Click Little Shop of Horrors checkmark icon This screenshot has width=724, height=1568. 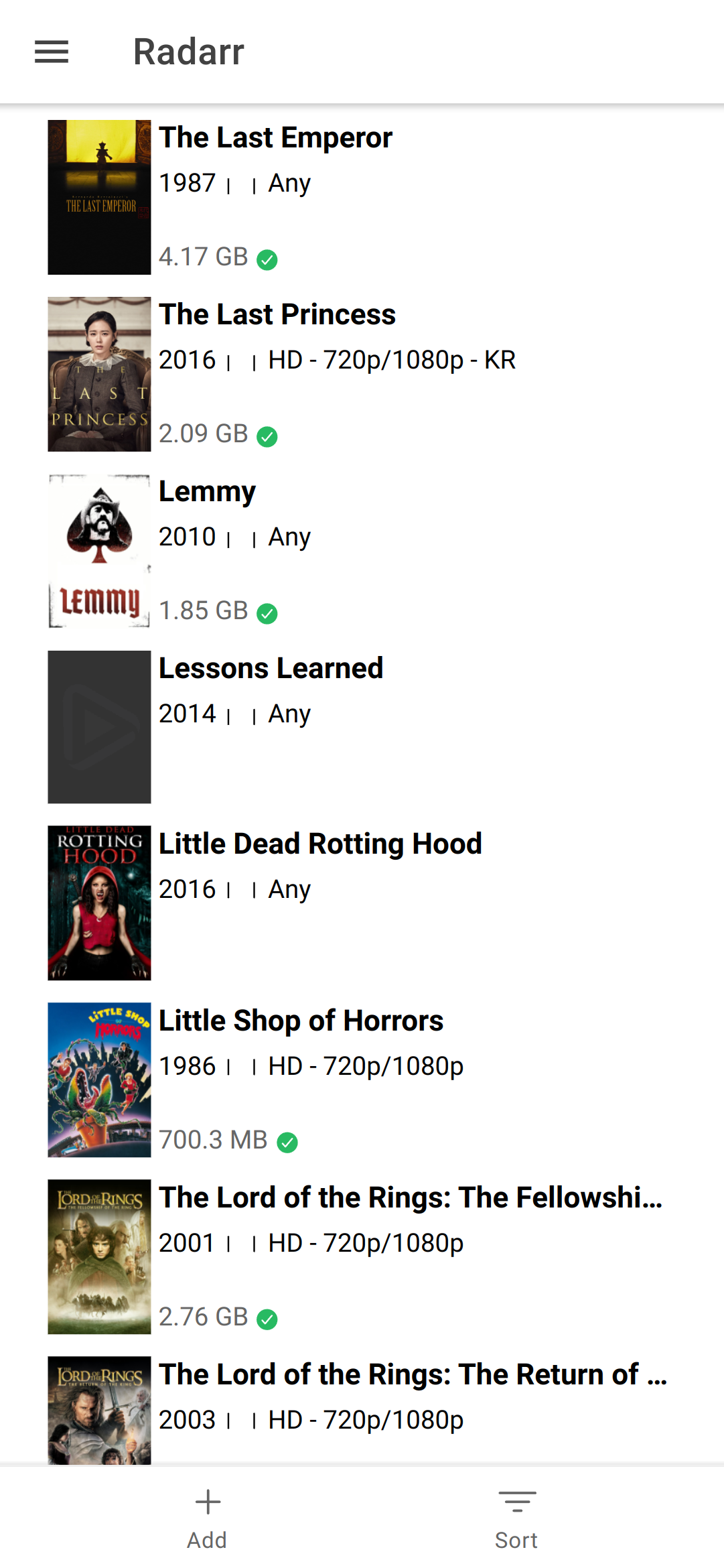tap(287, 1142)
